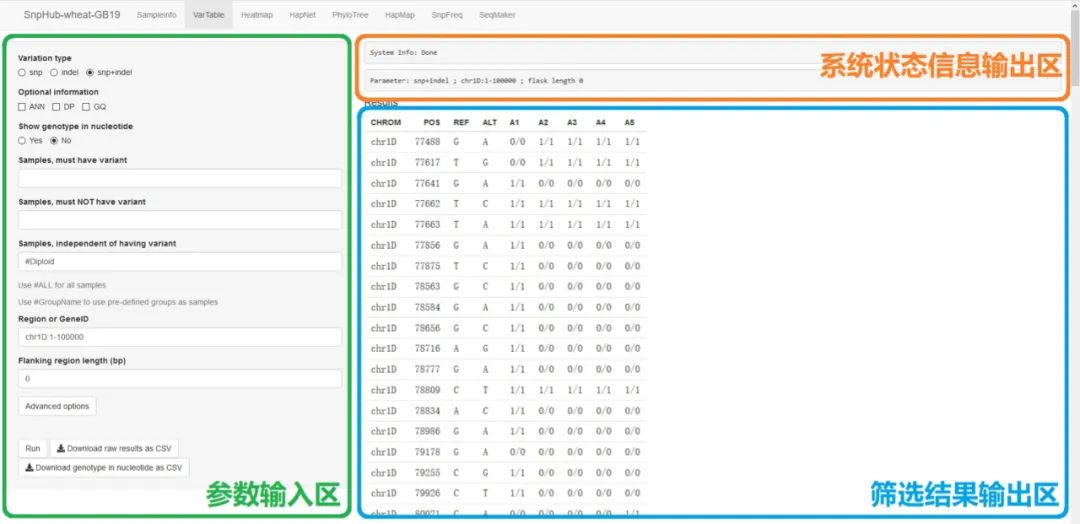
Task: Switch to the VarTable tab
Action: point(209,14)
